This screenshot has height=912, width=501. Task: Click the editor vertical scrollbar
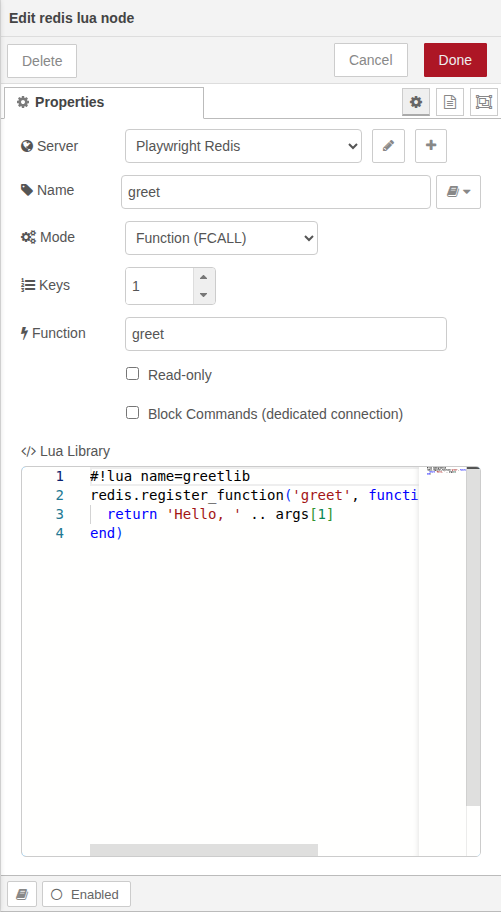pos(473,637)
